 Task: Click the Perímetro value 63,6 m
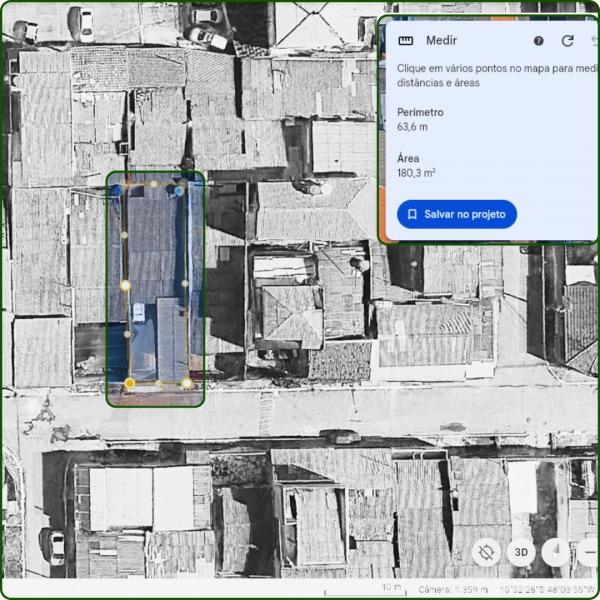(x=412, y=127)
